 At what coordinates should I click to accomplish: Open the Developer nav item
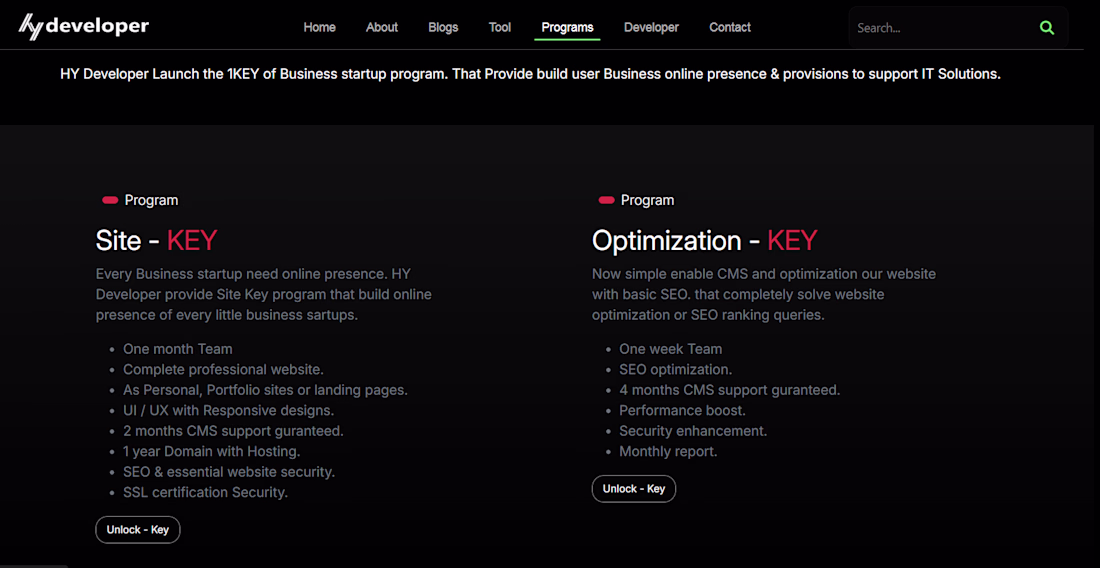point(651,27)
